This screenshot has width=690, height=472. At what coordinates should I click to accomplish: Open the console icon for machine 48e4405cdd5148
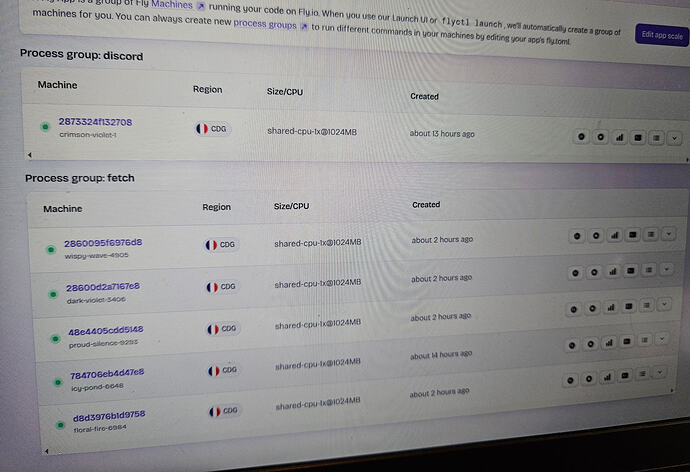[629, 306]
